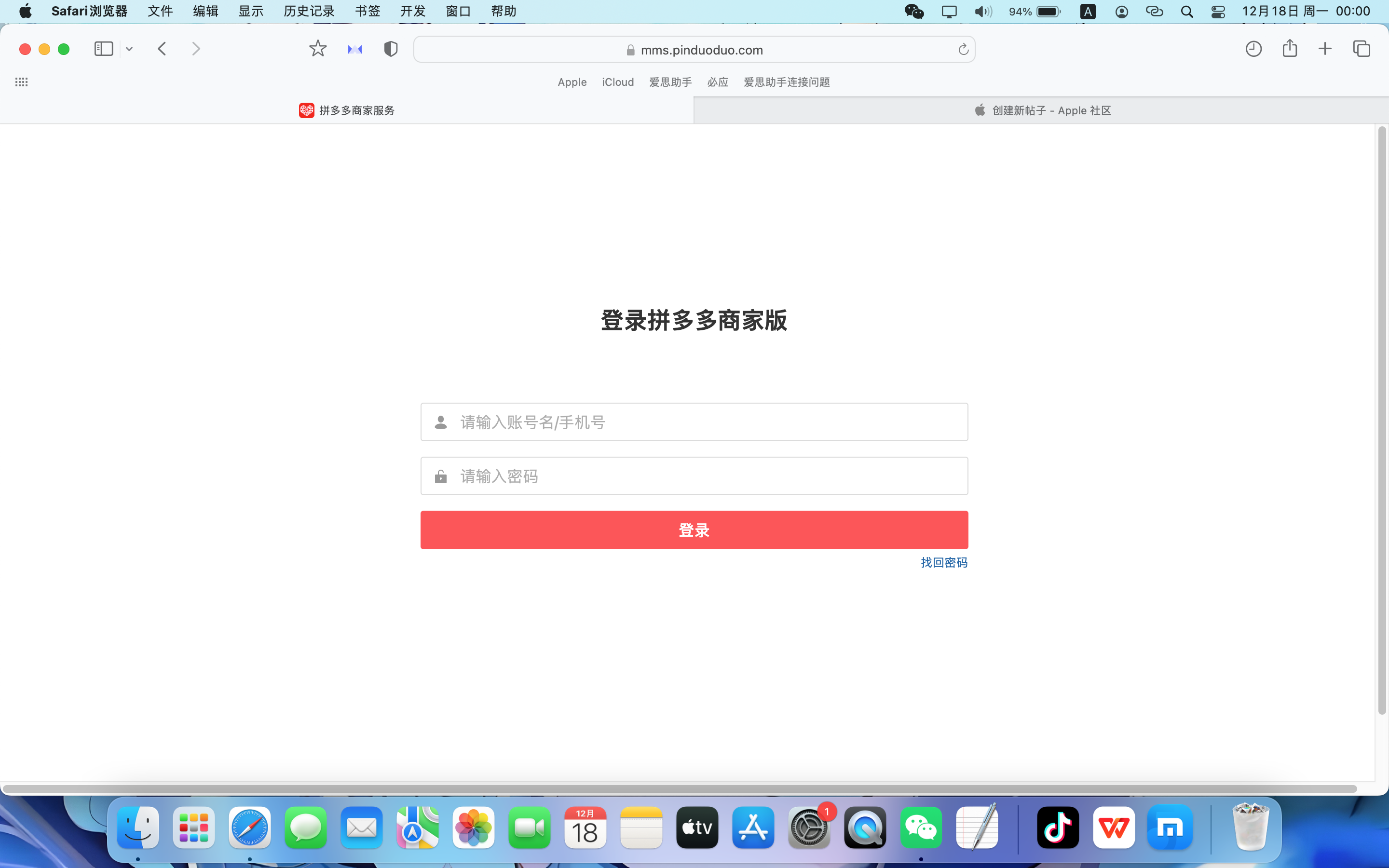This screenshot has height=868, width=1389.
Task: Click the blue extension icon beside star
Action: [x=354, y=49]
